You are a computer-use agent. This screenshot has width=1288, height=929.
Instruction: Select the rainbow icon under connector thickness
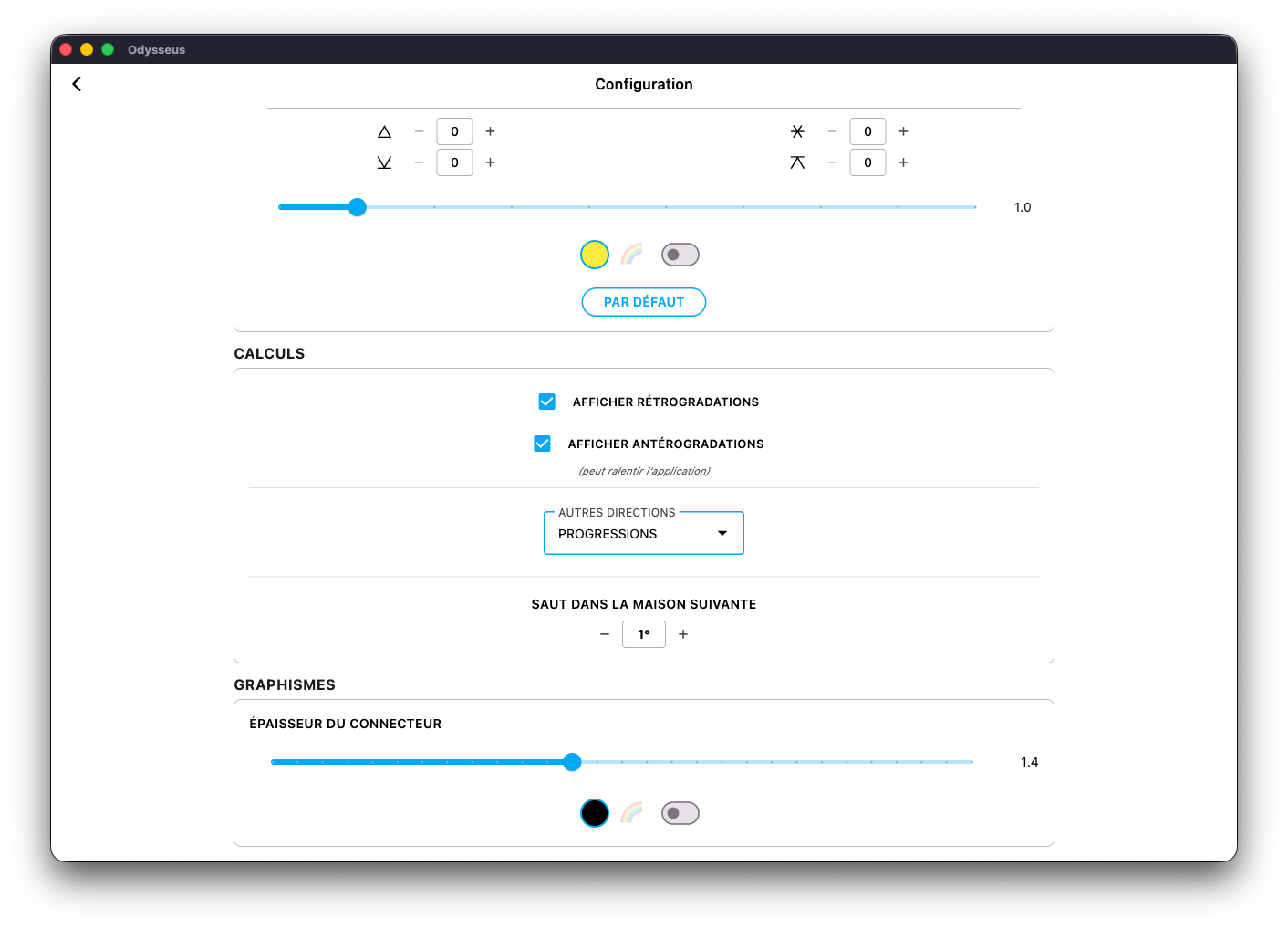631,813
